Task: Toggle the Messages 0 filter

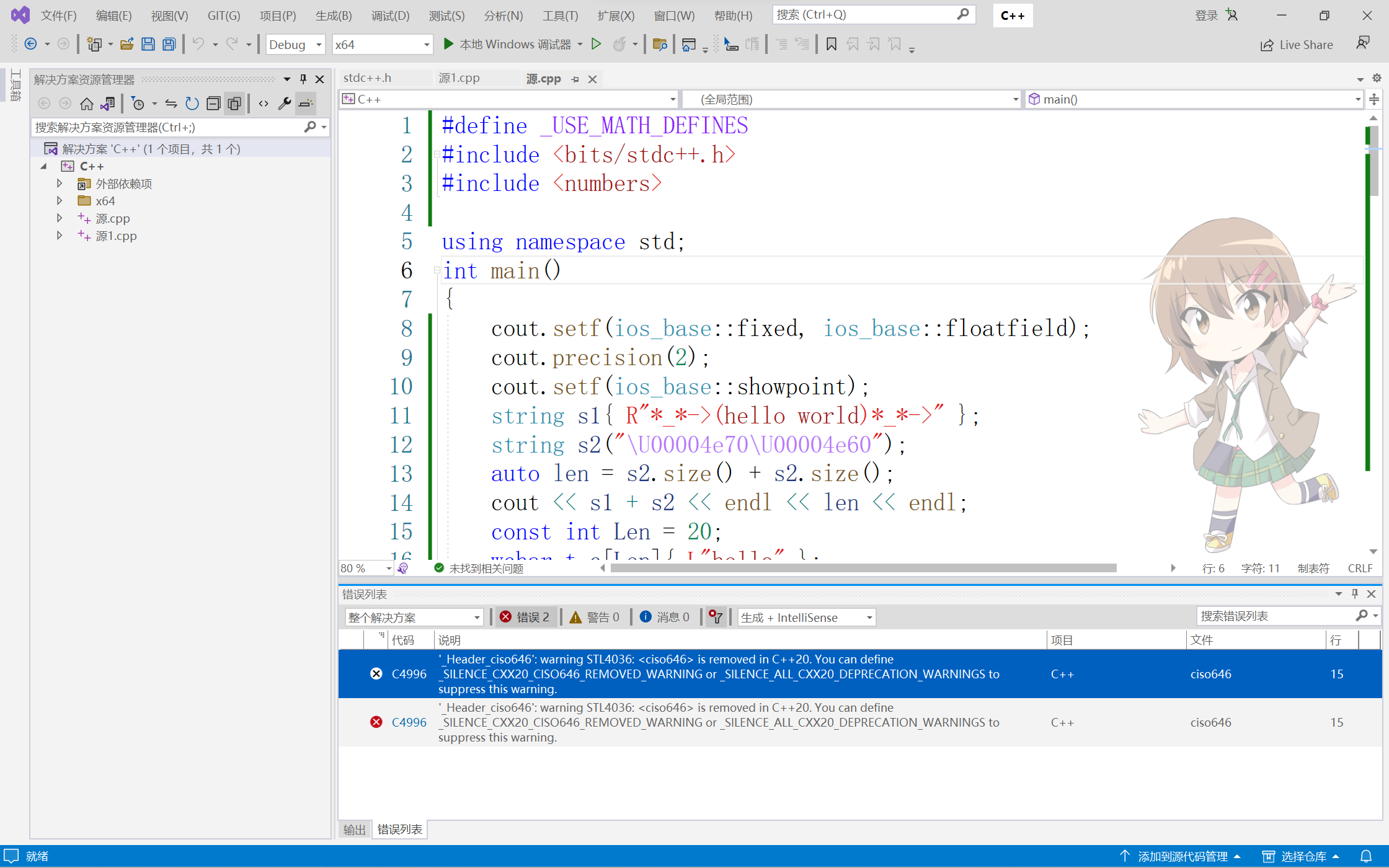Action: tap(664, 617)
